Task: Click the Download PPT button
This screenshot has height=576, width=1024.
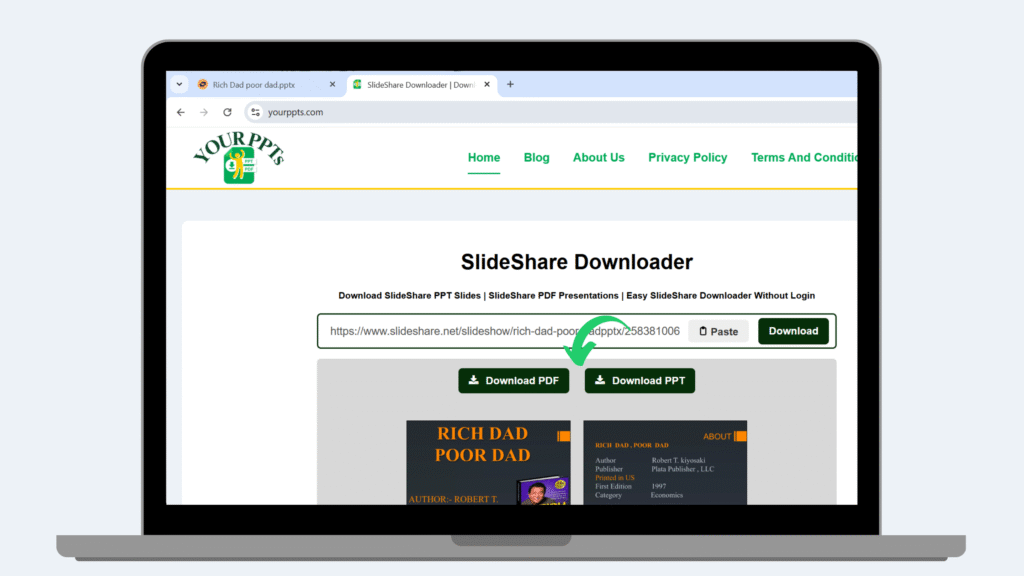Action: 639,381
